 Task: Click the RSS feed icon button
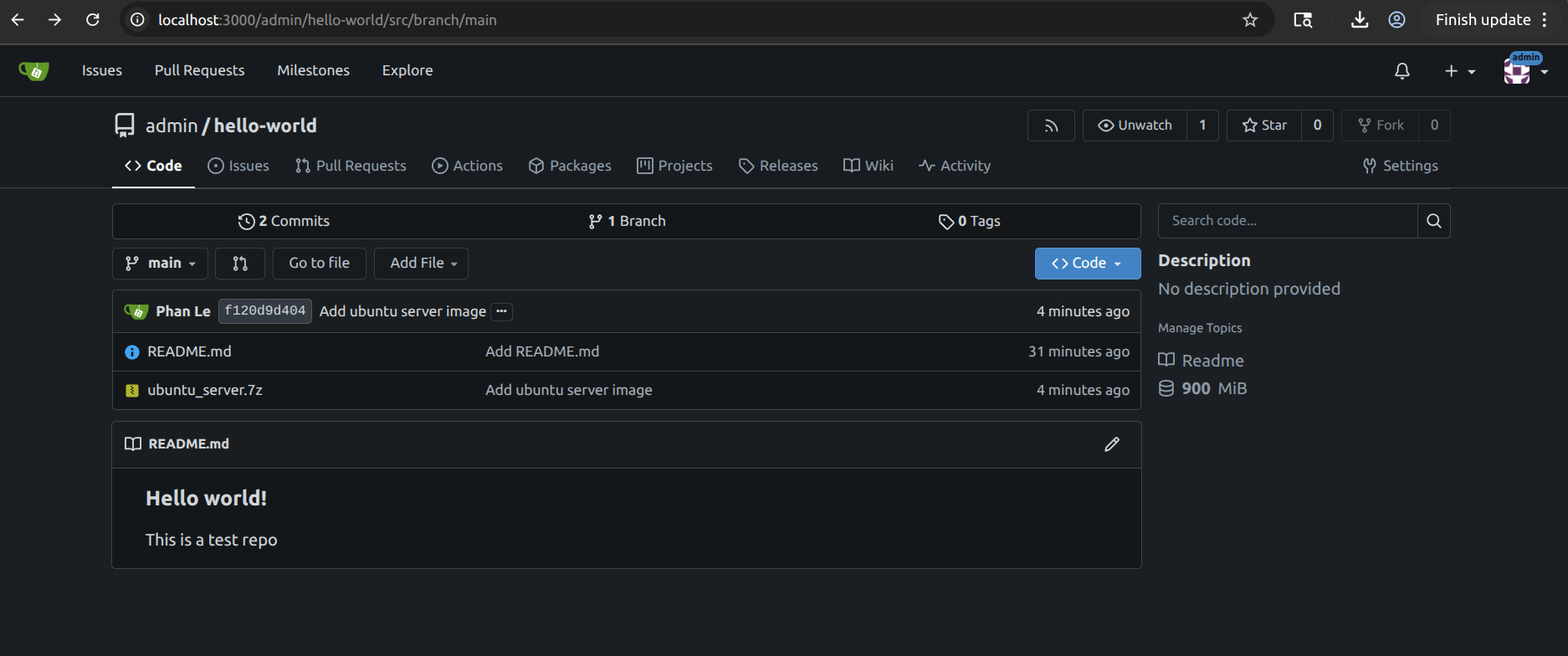click(x=1051, y=126)
